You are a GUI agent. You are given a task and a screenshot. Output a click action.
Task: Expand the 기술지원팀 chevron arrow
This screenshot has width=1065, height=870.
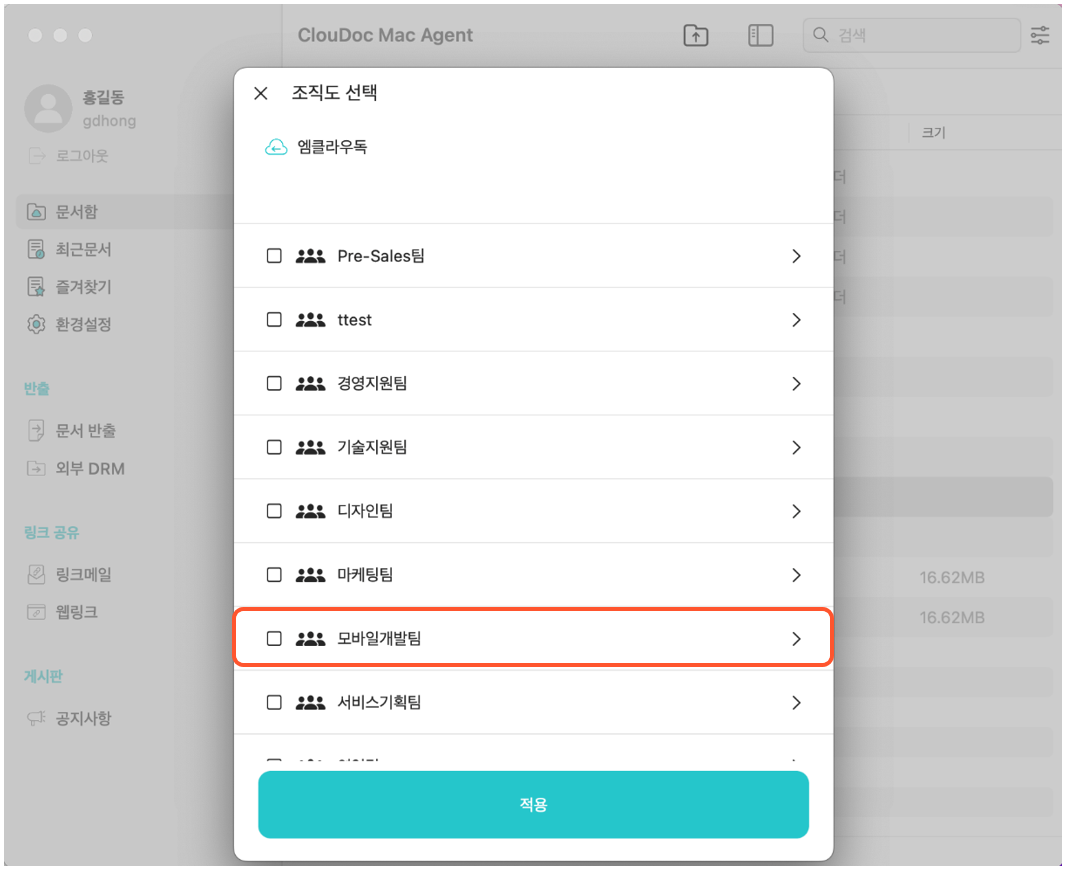click(x=796, y=447)
